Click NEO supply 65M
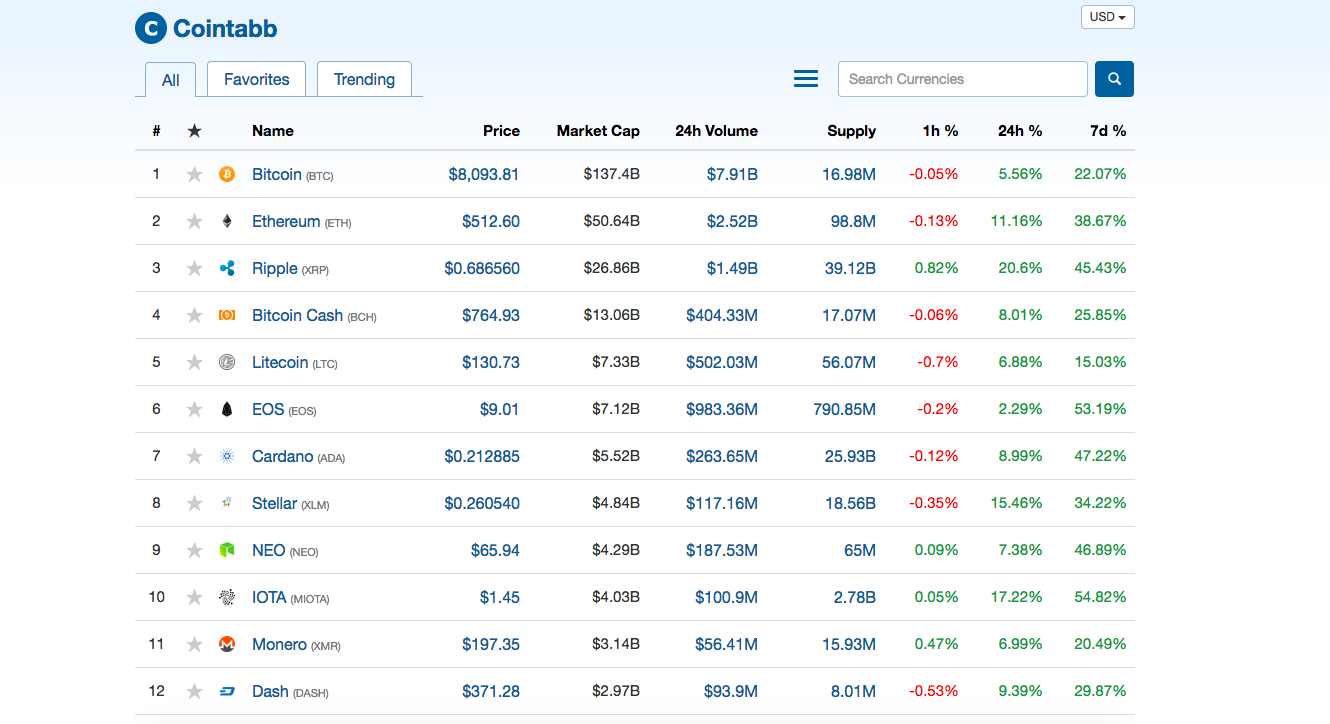The height and width of the screenshot is (724, 1330). coord(860,550)
